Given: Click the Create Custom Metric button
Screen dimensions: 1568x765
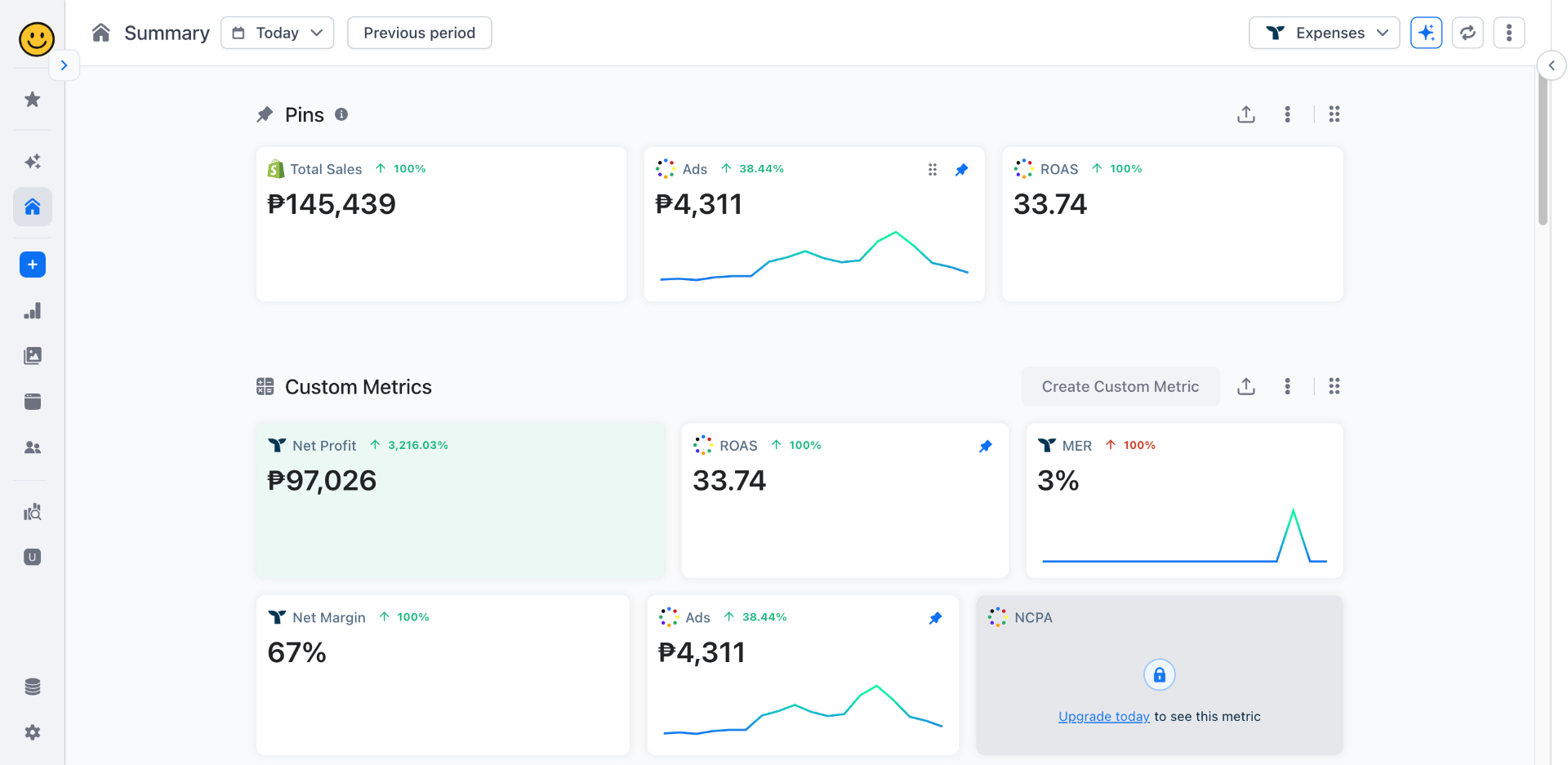Looking at the screenshot, I should click(x=1120, y=386).
